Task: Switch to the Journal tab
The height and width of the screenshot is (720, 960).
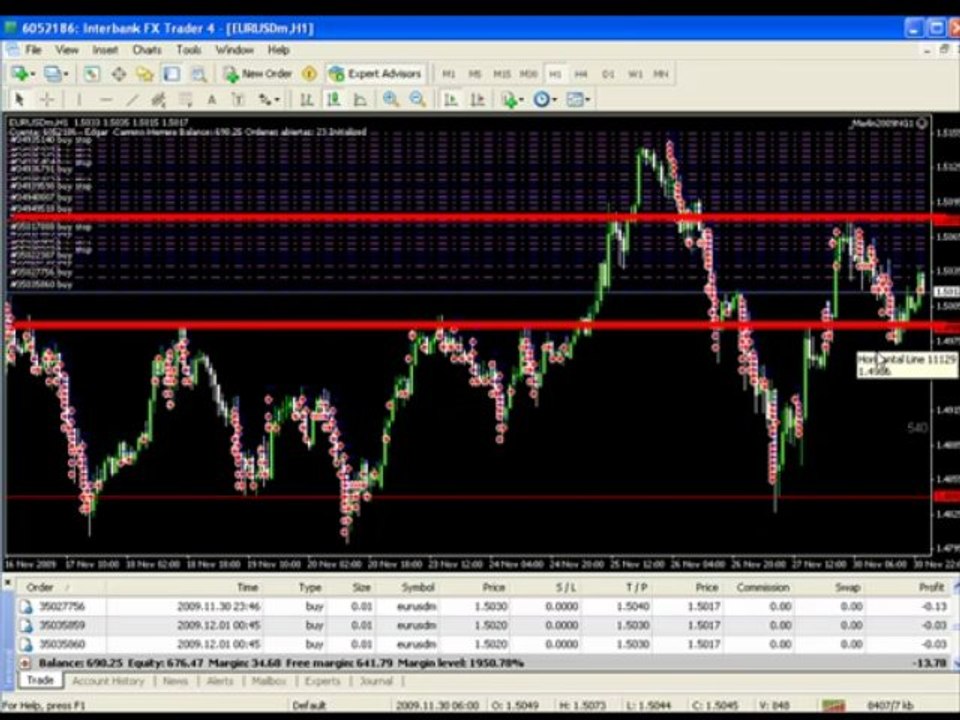Action: pos(376,681)
